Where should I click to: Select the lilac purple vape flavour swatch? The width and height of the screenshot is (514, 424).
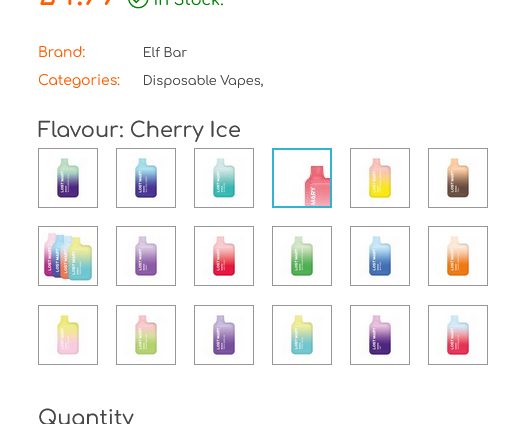[146, 256]
